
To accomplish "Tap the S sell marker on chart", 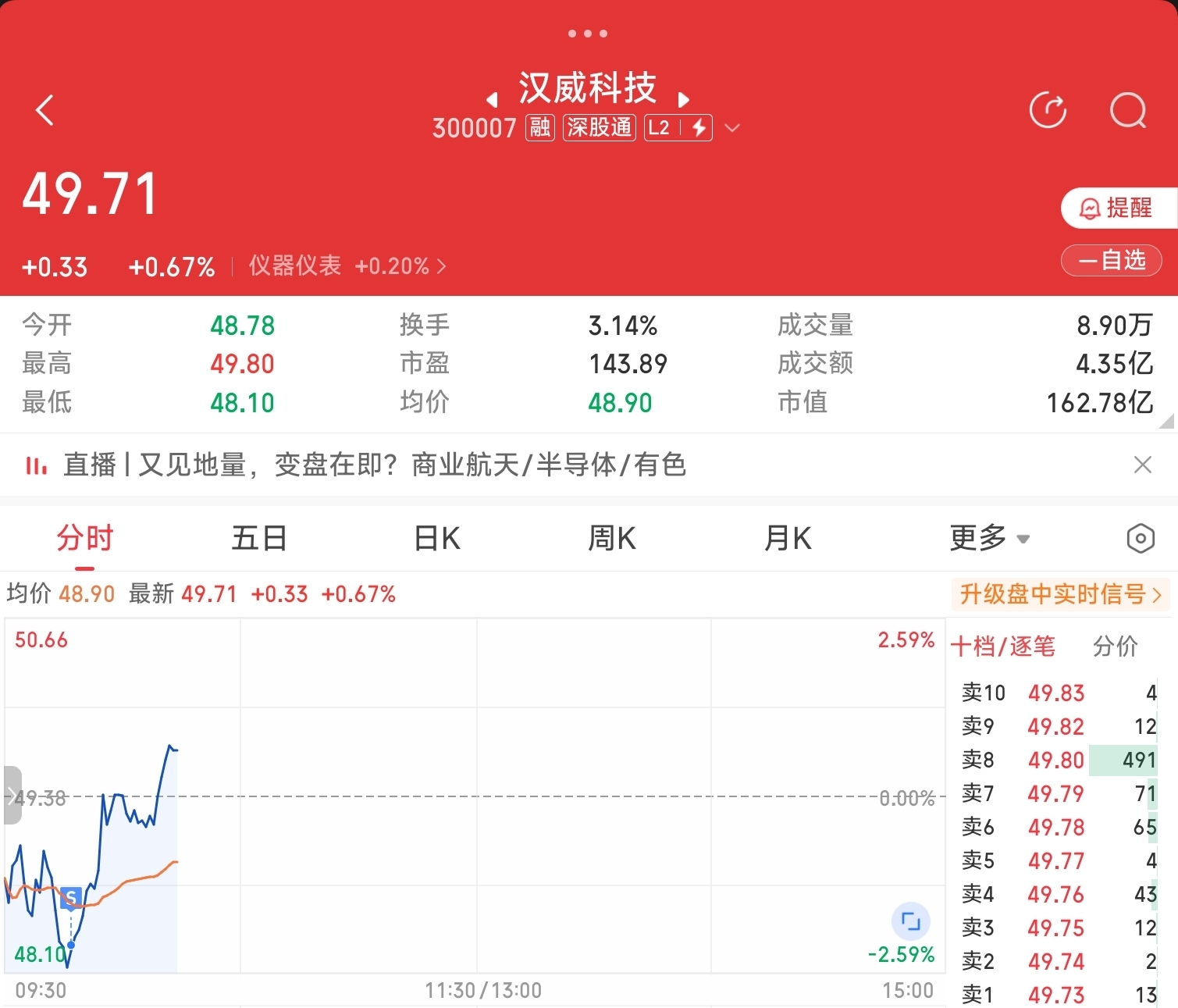I will click(x=71, y=897).
